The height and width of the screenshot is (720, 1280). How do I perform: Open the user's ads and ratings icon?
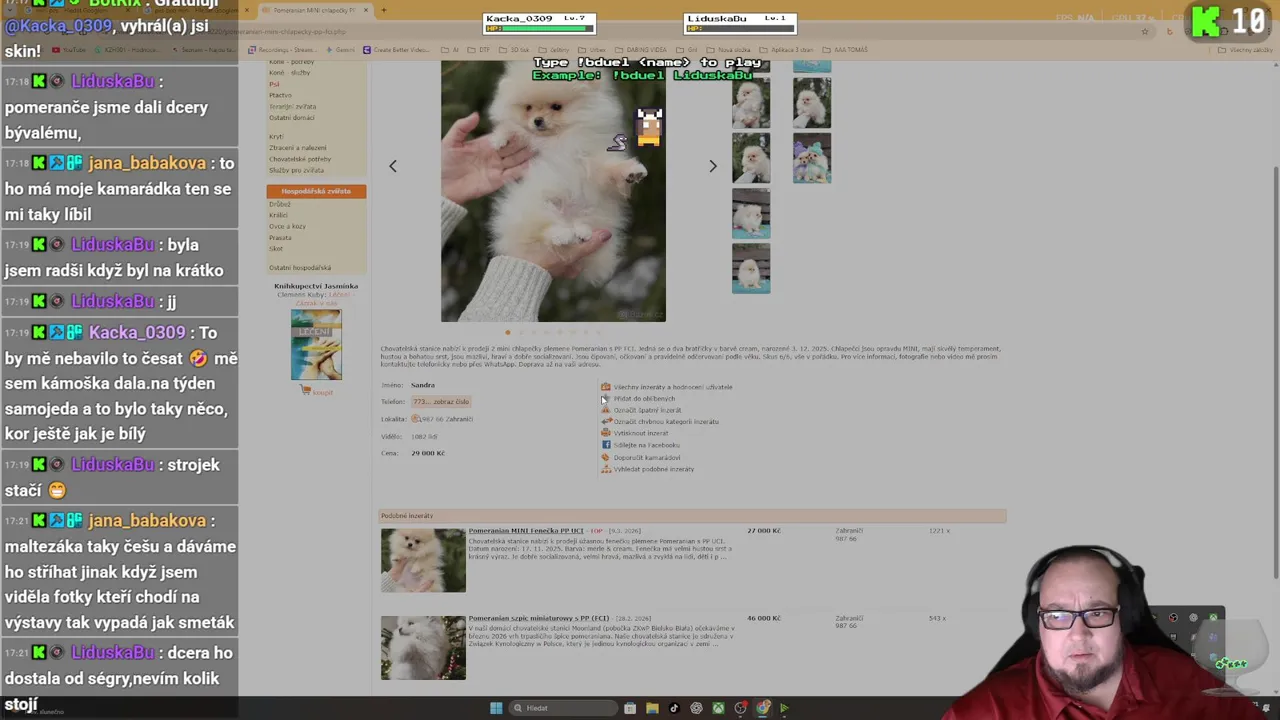(605, 387)
